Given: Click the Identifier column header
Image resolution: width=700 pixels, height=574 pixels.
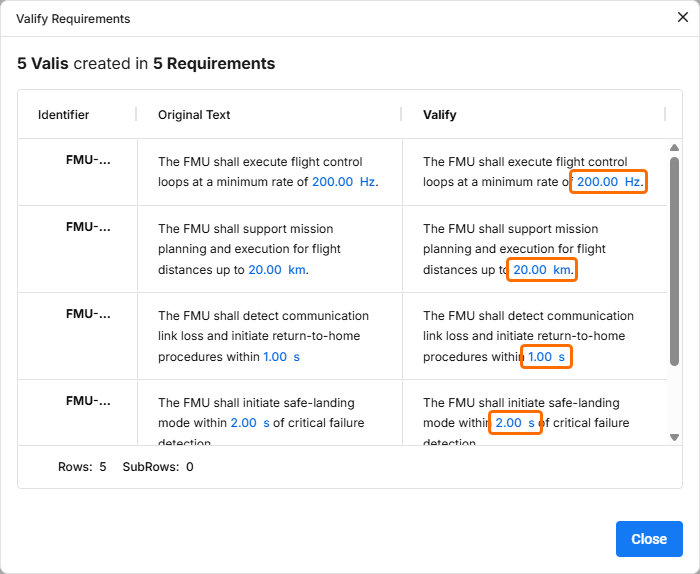Looking at the screenshot, I should [x=64, y=115].
